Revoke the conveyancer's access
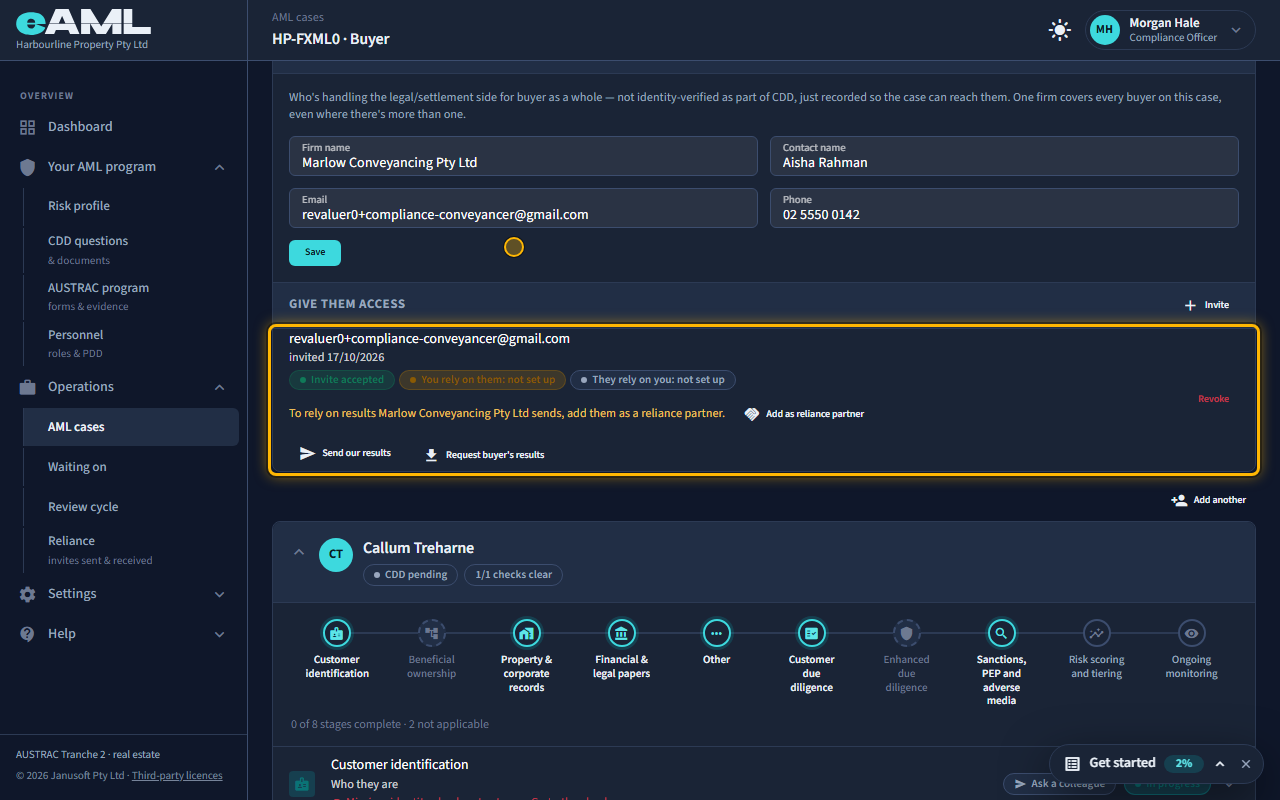This screenshot has height=800, width=1280. 1214,399
